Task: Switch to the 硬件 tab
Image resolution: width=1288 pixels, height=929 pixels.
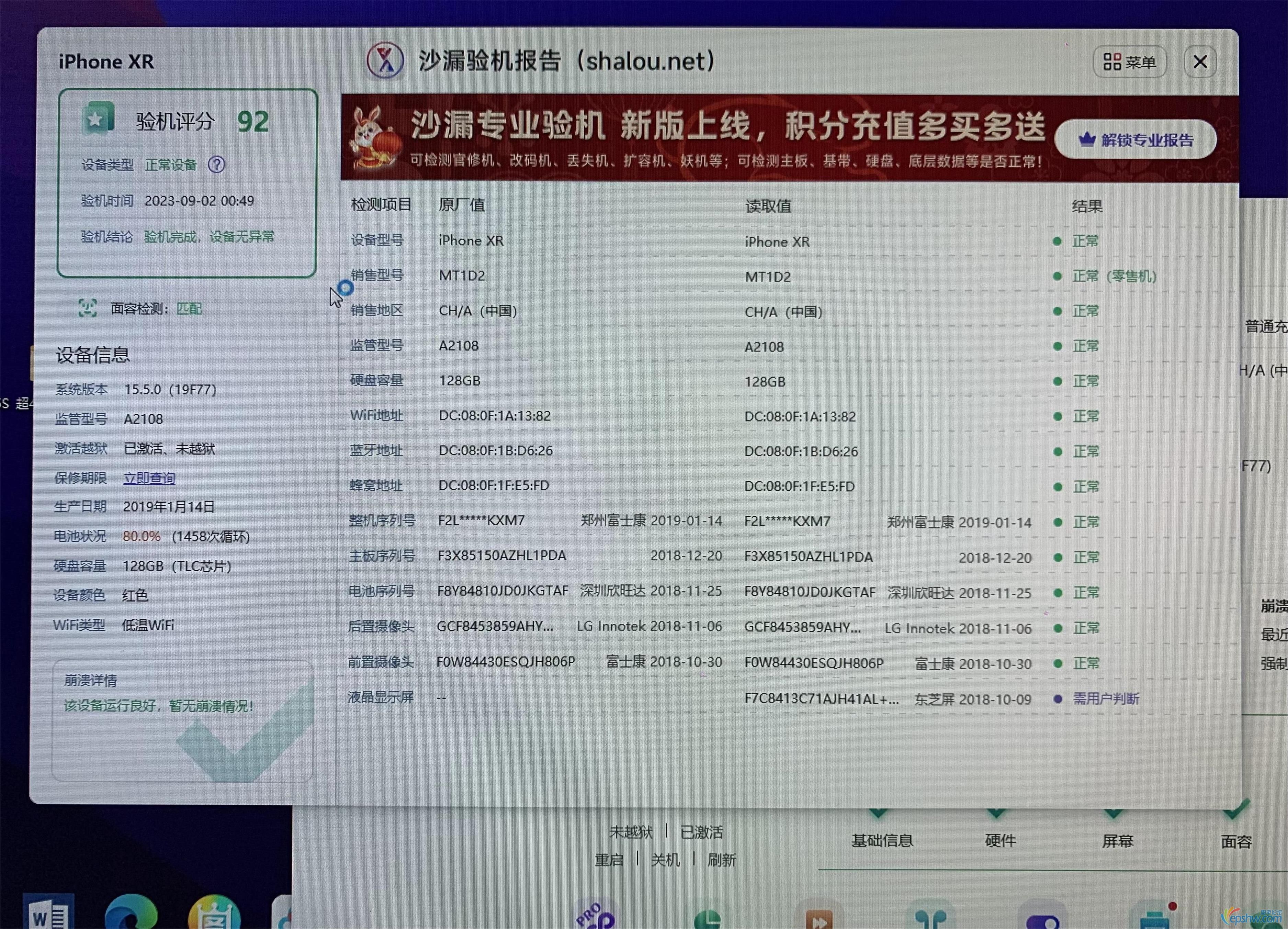Action: pyautogui.click(x=1000, y=840)
